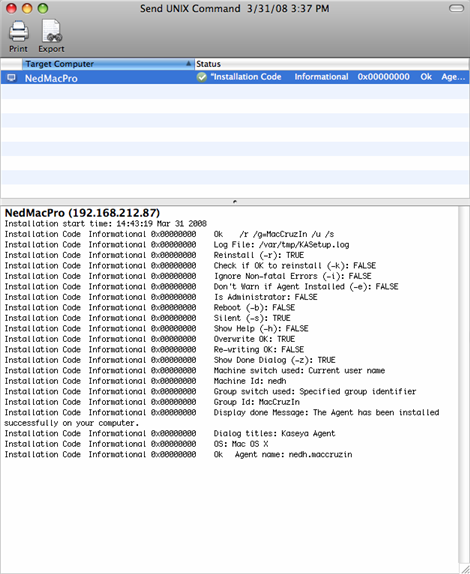Click the green zoom window button
Viewport: 470px width, 574px height.
coord(43,8)
